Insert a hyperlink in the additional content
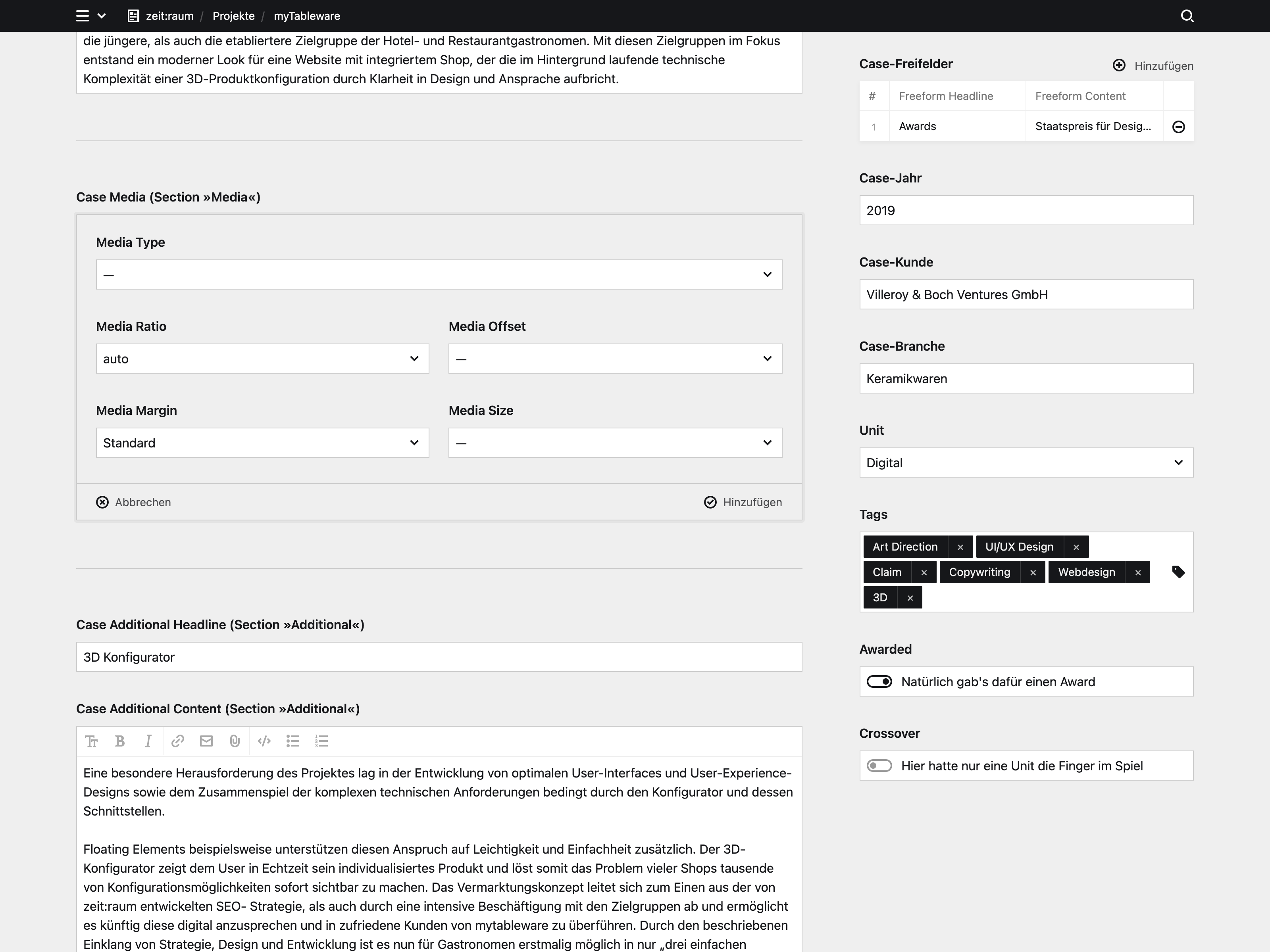 pyautogui.click(x=177, y=741)
